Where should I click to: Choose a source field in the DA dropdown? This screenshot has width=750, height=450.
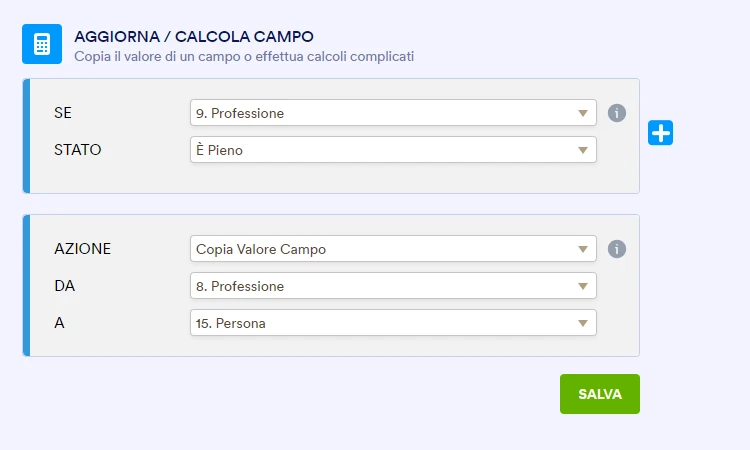(393, 286)
